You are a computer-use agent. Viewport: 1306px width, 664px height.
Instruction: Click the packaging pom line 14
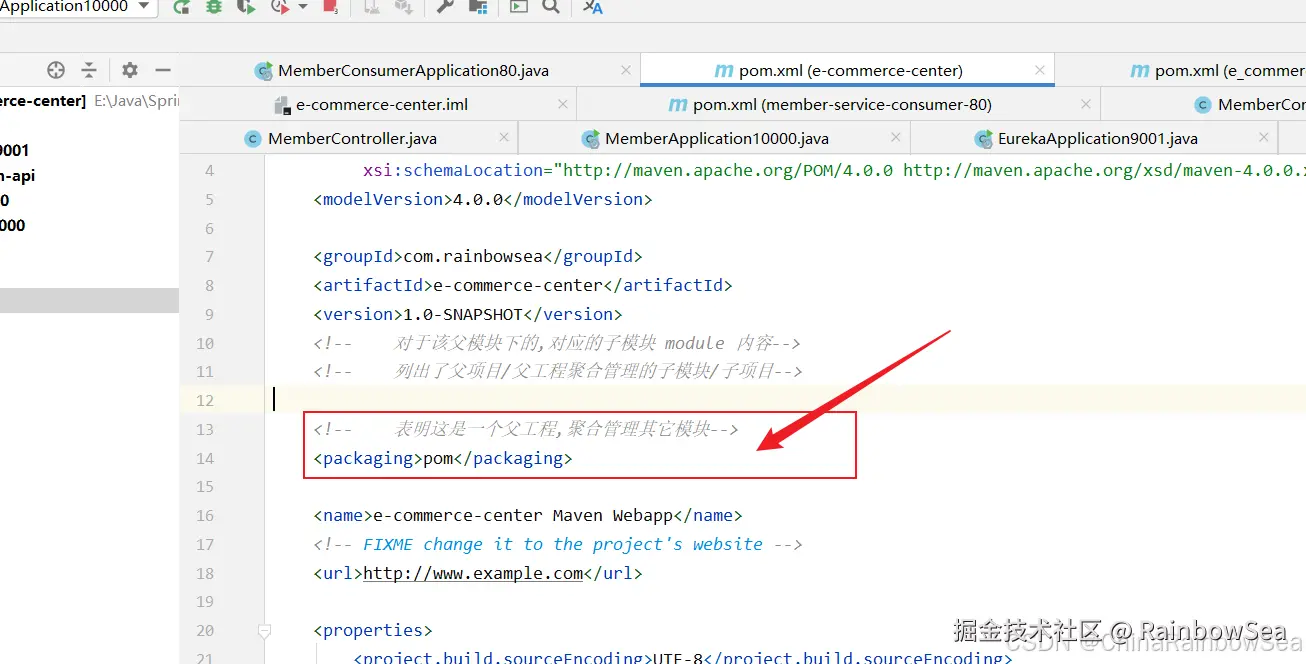(443, 458)
